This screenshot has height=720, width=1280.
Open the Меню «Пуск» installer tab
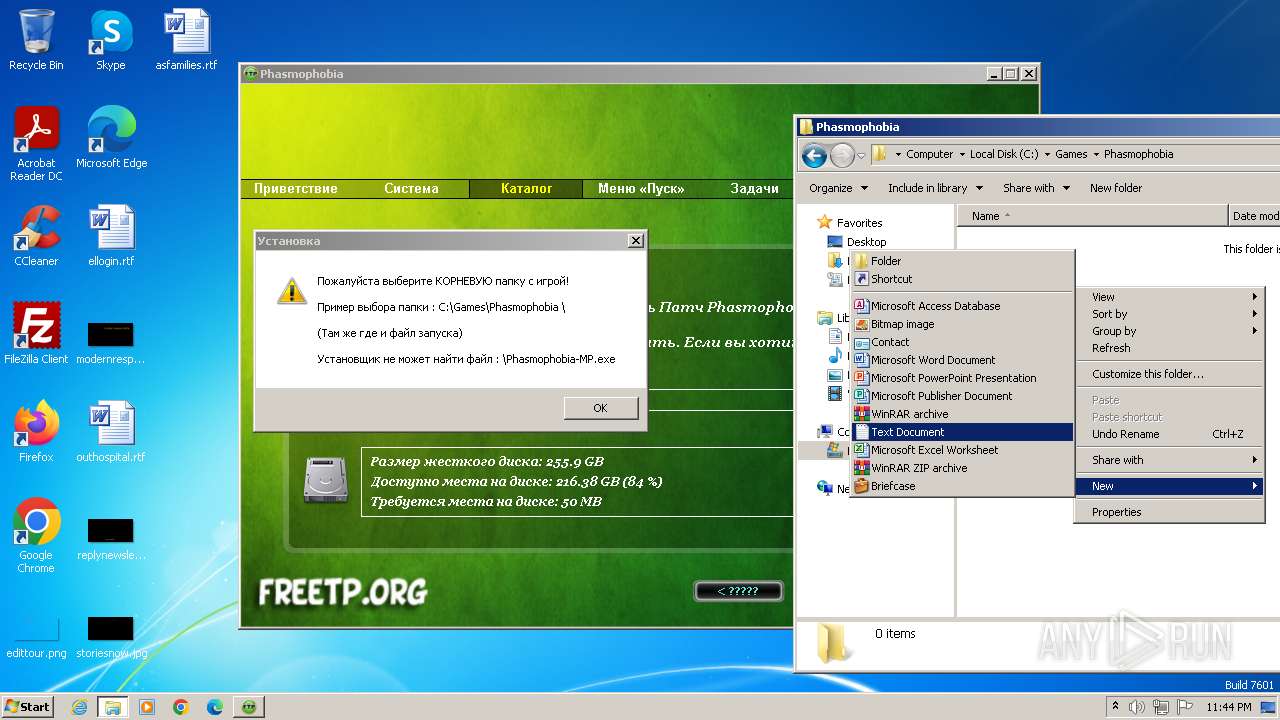641,188
